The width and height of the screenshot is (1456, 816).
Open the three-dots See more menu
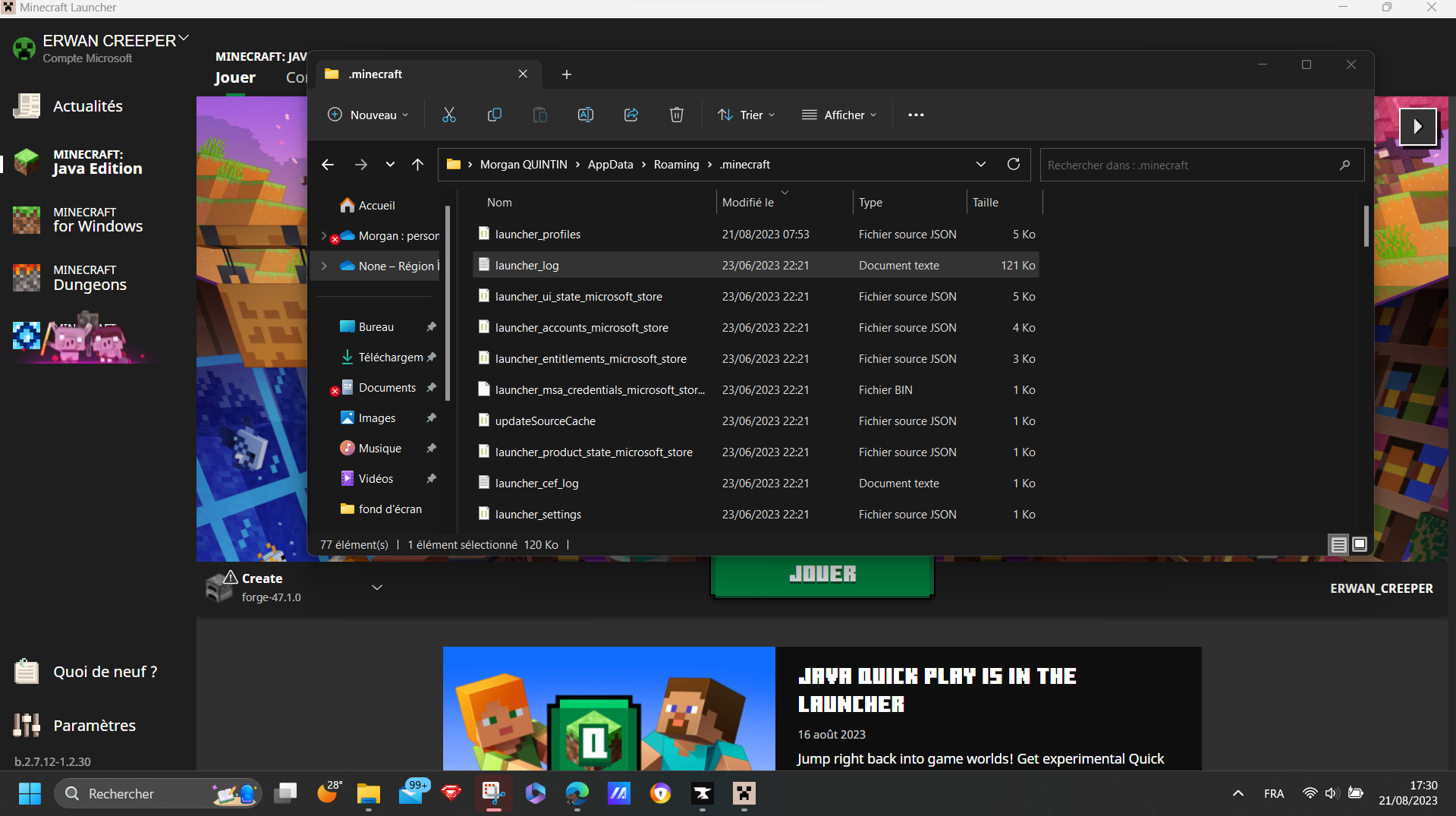click(x=916, y=115)
